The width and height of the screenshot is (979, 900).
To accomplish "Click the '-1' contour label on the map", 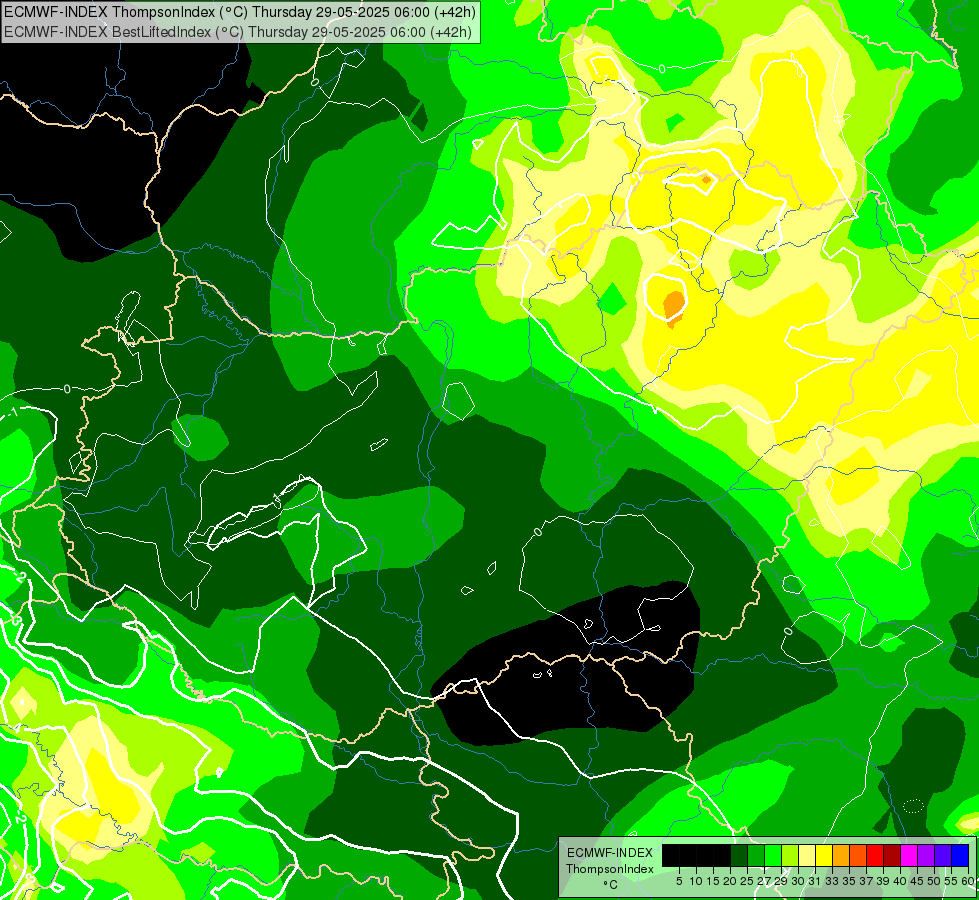I will pyautogui.click(x=12, y=412).
